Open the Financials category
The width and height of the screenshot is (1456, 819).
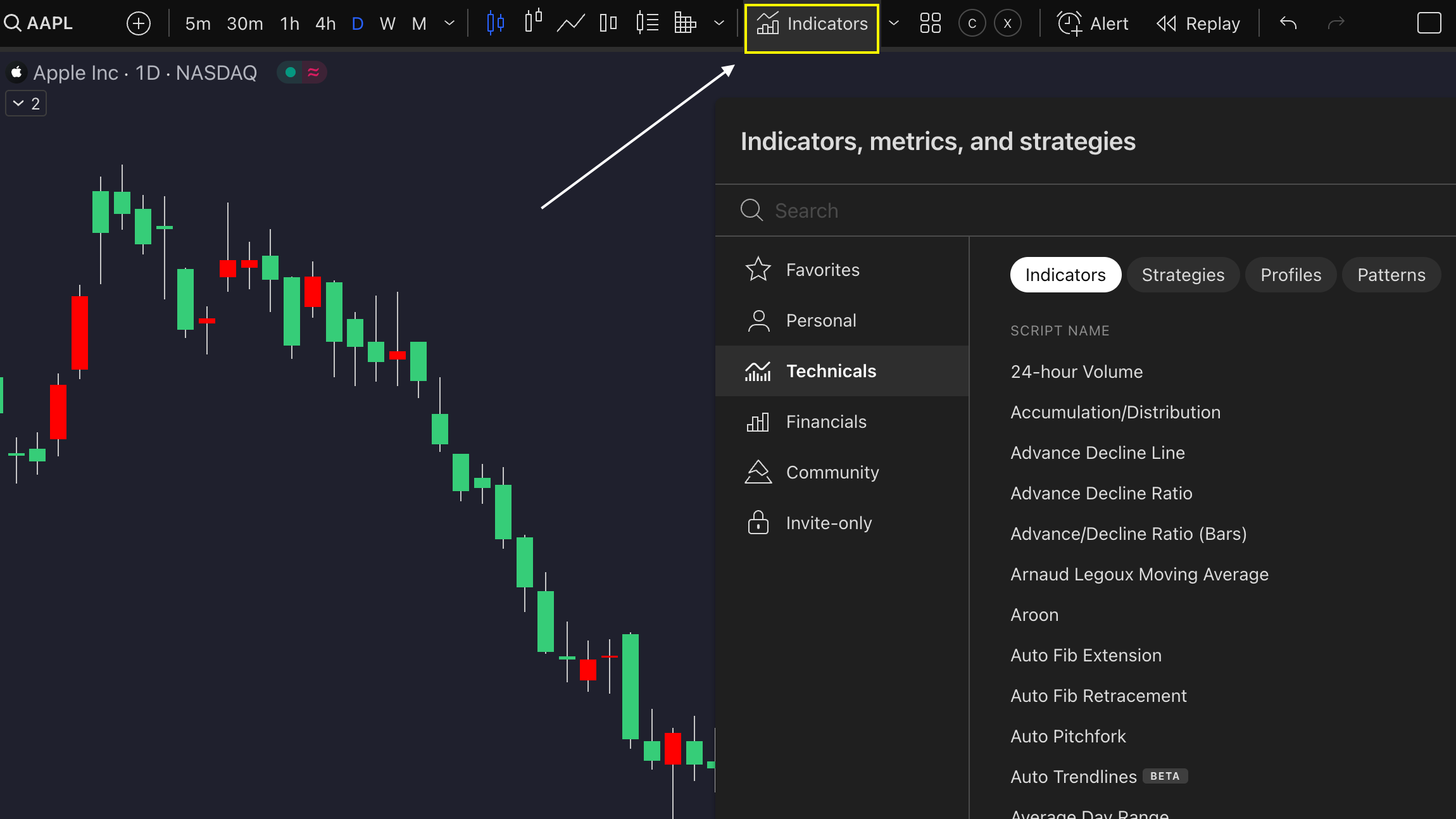[x=825, y=422]
